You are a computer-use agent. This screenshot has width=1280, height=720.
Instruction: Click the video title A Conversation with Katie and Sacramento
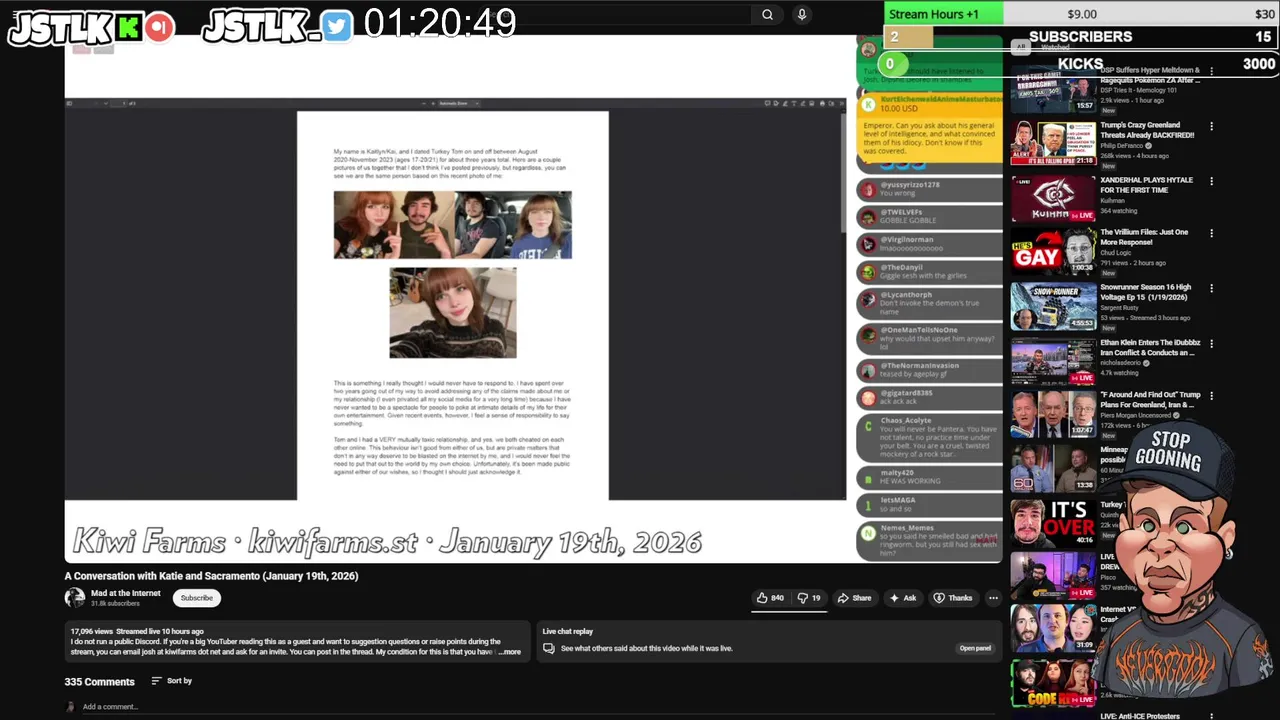point(211,576)
